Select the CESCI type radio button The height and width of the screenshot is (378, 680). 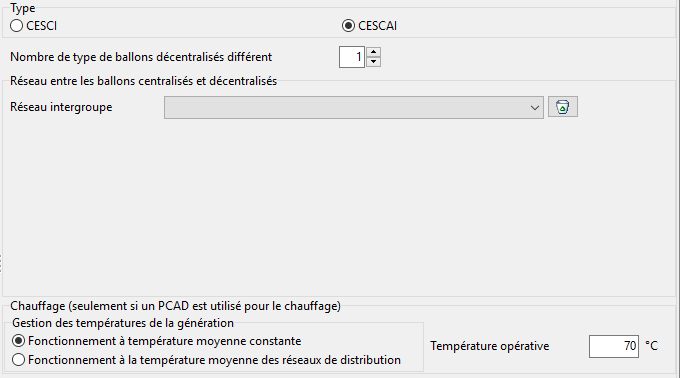[16, 26]
